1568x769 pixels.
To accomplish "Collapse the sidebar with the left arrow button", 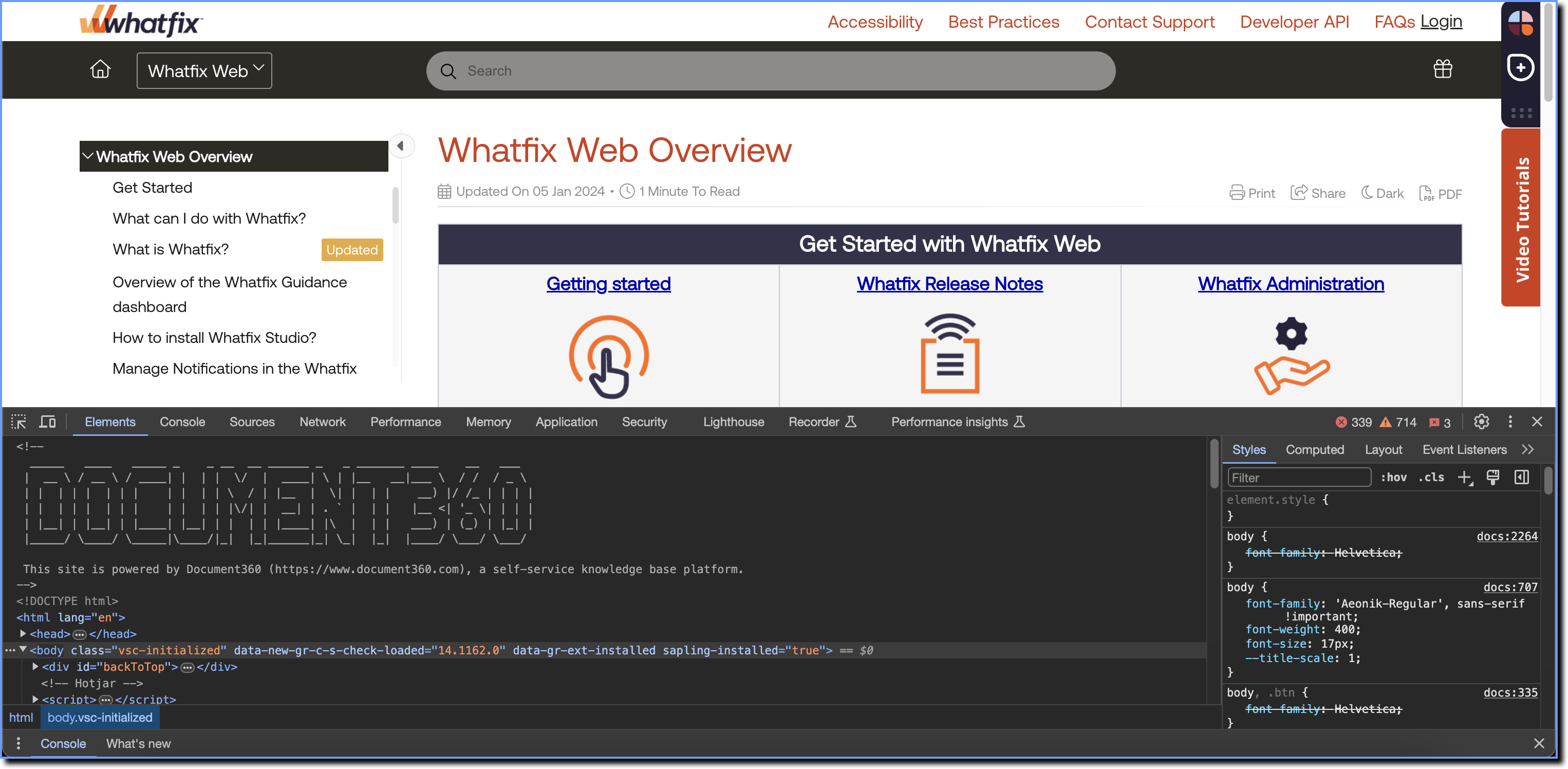I will pyautogui.click(x=401, y=146).
